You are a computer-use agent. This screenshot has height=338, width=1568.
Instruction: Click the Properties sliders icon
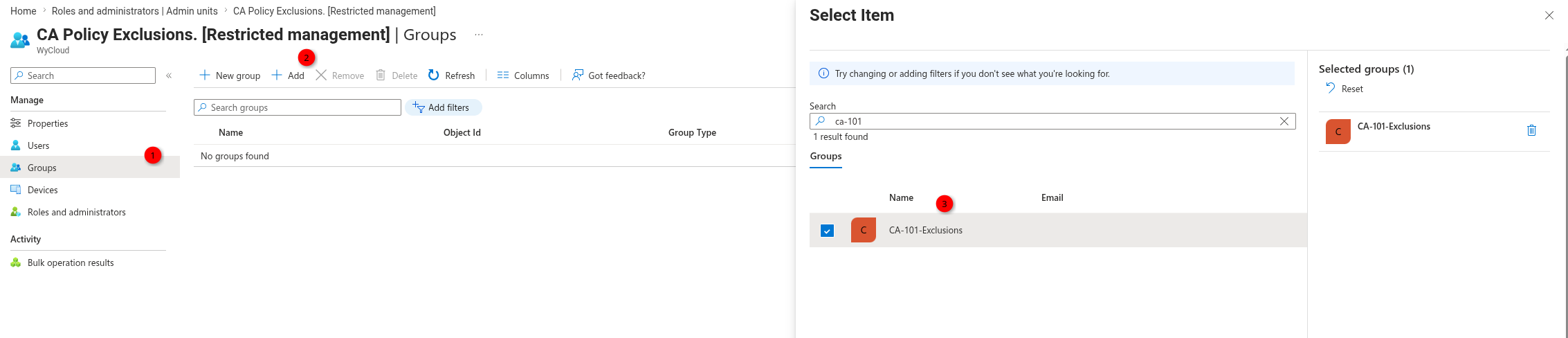click(x=16, y=123)
